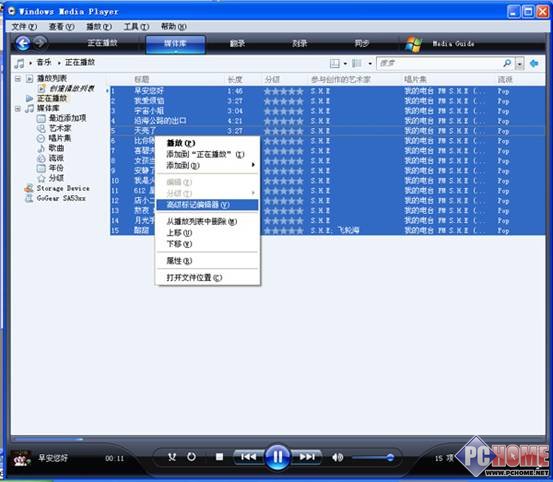The width and height of the screenshot is (553, 482).
Task: Switch to the 翻录 tab
Action: click(237, 44)
